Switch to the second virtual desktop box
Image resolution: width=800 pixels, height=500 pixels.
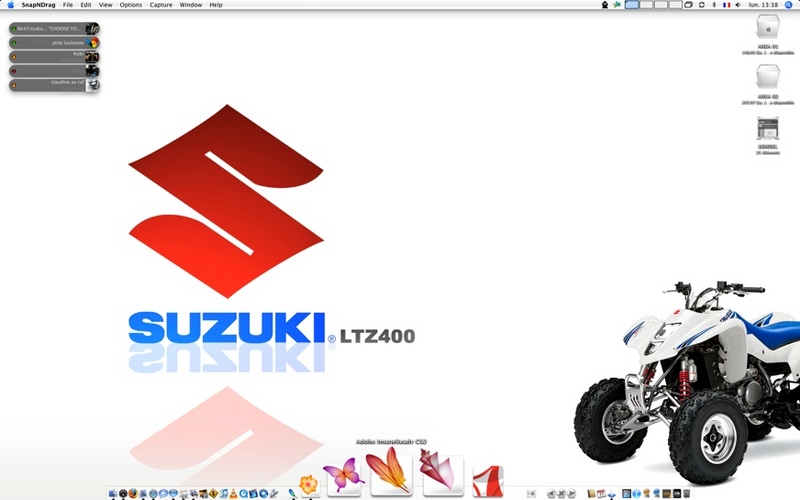[646, 5]
